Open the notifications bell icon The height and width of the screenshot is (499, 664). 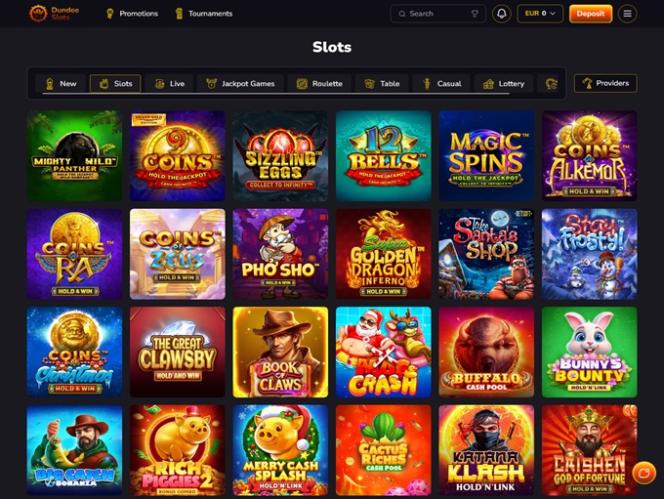(501, 14)
